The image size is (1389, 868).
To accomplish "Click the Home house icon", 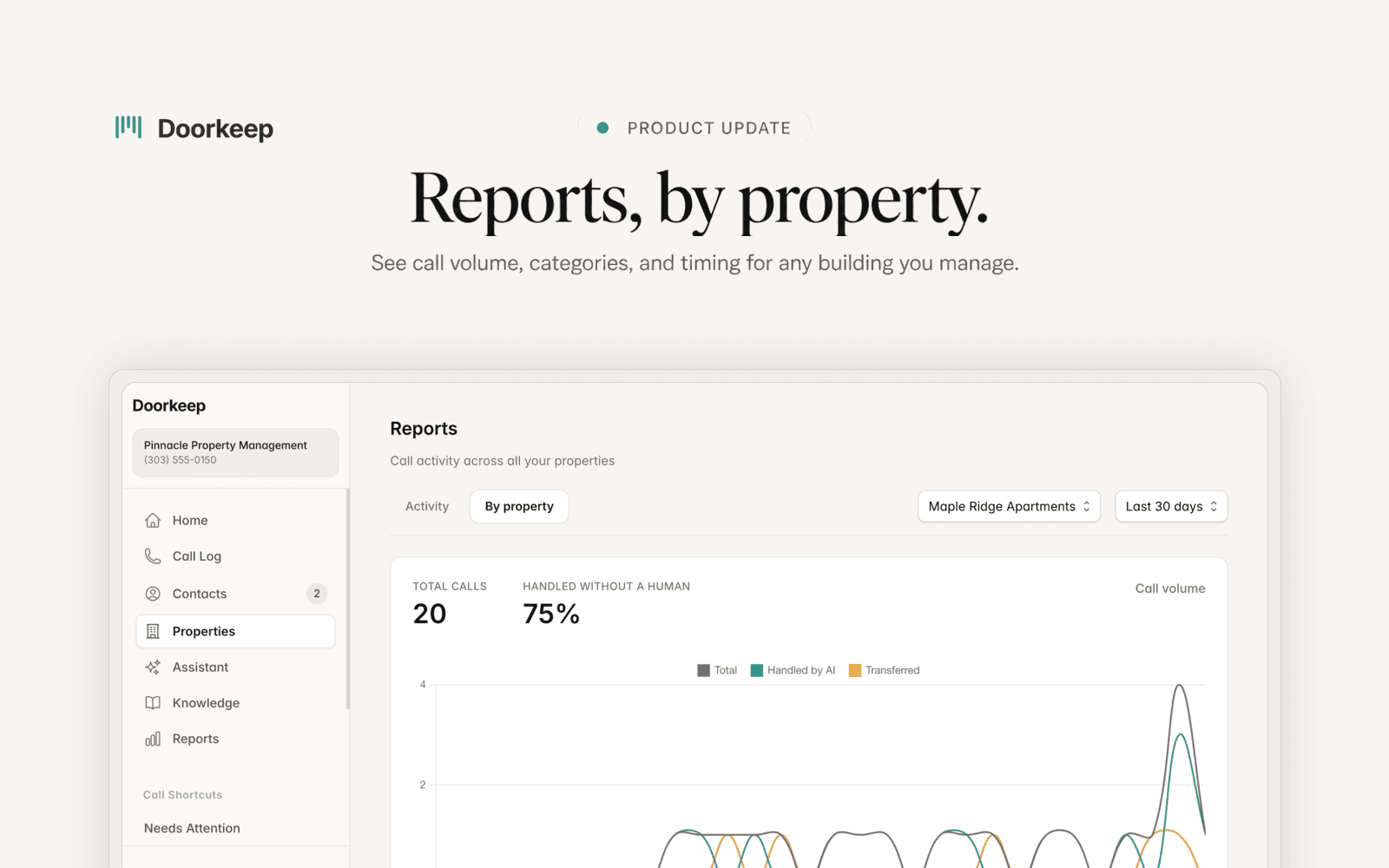I will point(153,520).
